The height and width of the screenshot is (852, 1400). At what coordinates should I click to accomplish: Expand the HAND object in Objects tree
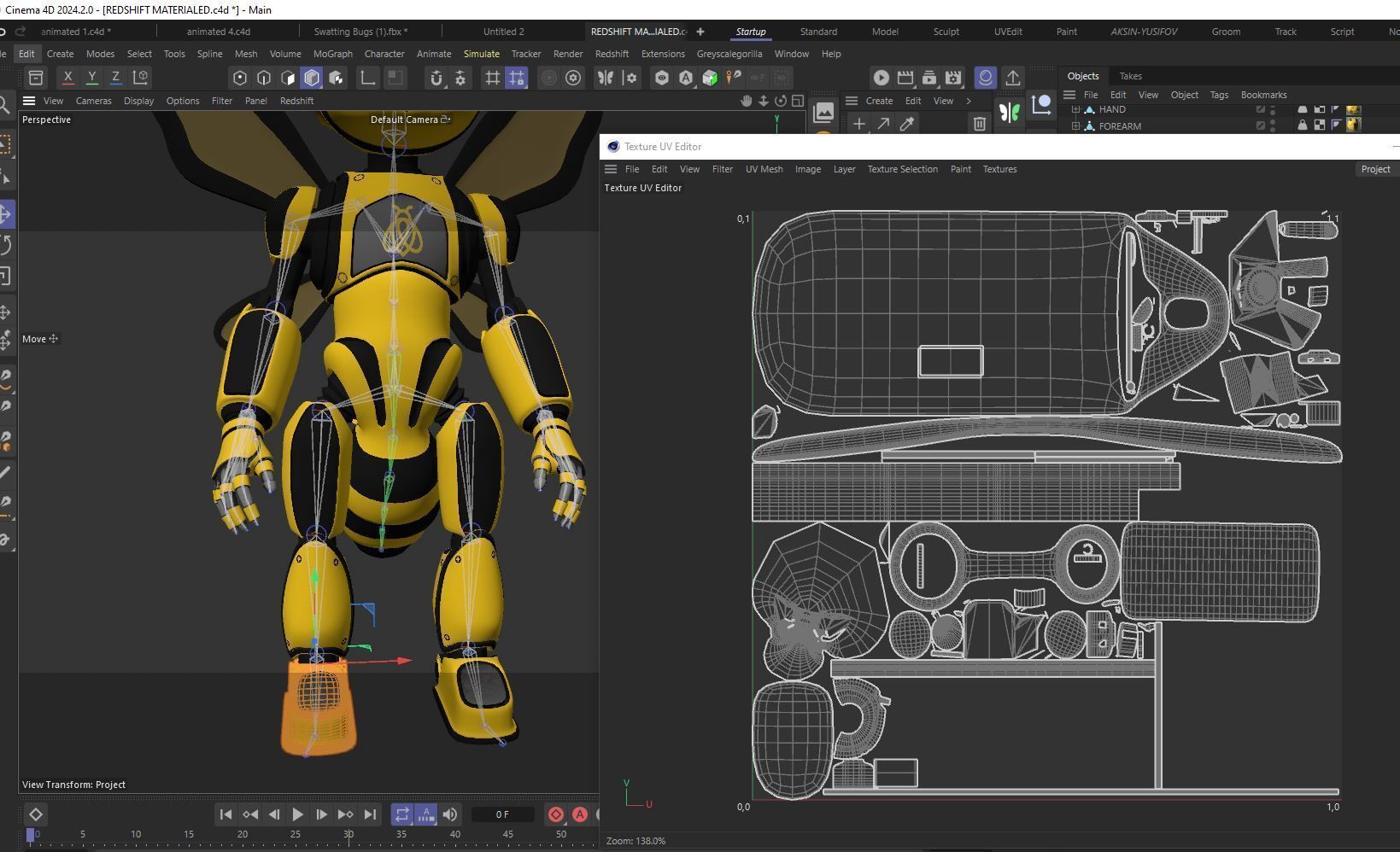(1075, 109)
